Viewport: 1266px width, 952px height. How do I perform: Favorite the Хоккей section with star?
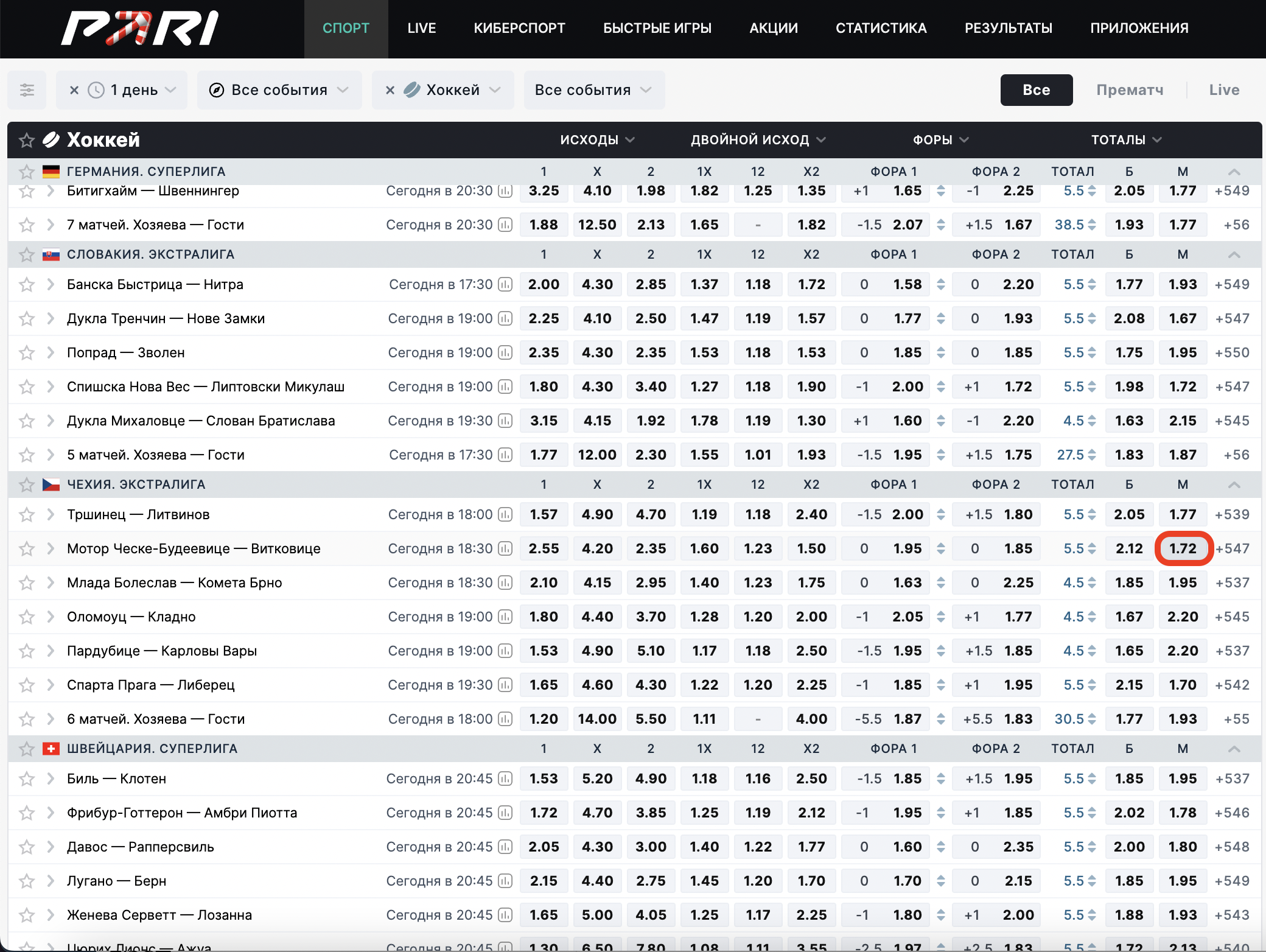tap(27, 140)
